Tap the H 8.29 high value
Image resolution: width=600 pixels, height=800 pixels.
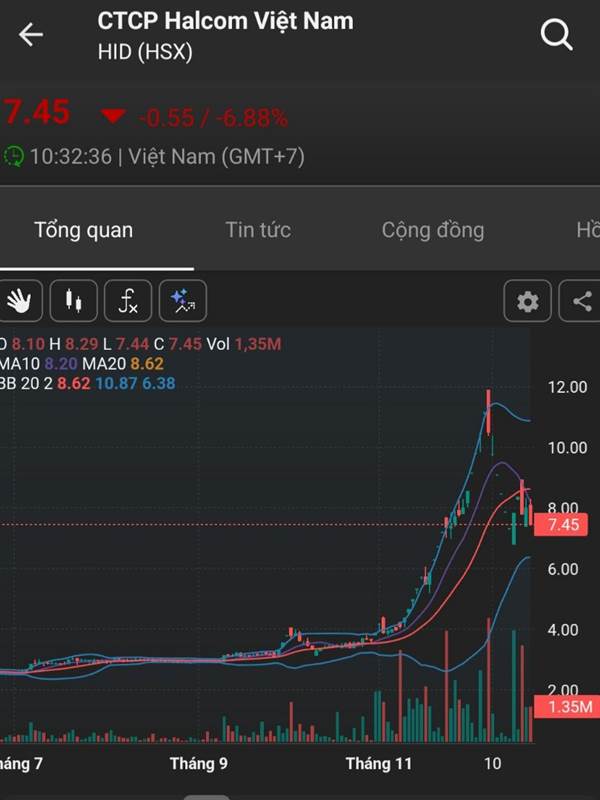point(73,344)
